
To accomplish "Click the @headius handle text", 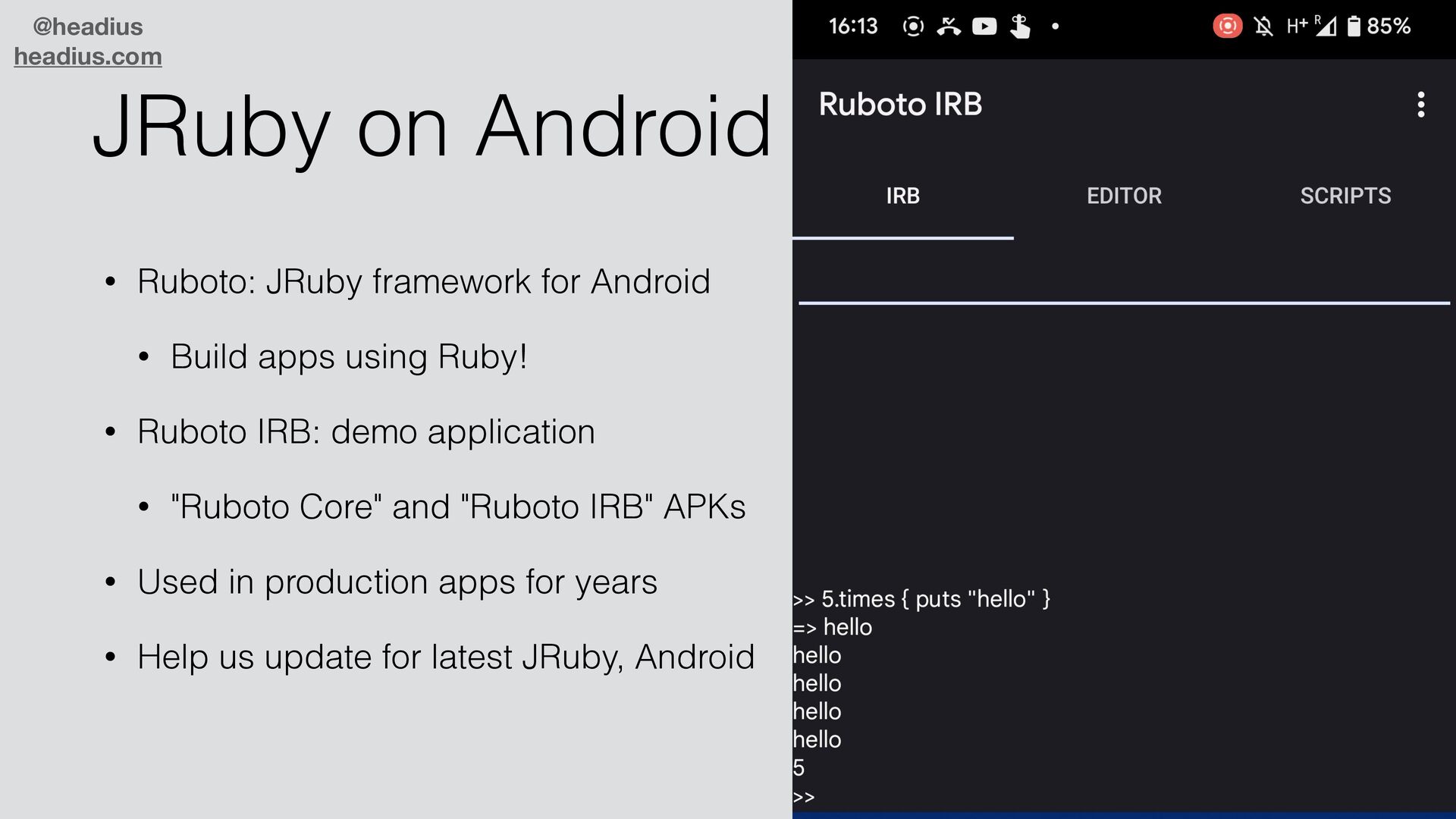I will coord(88,27).
